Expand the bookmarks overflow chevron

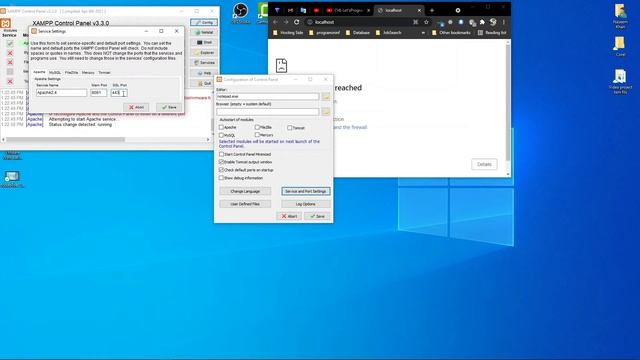point(423,33)
